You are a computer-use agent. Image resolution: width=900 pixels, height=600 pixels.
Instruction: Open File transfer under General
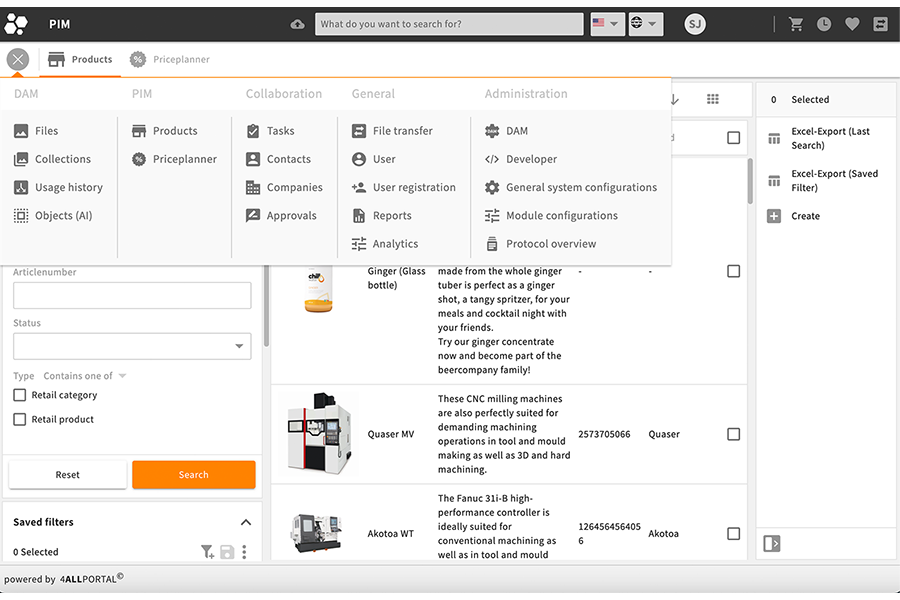(392, 131)
